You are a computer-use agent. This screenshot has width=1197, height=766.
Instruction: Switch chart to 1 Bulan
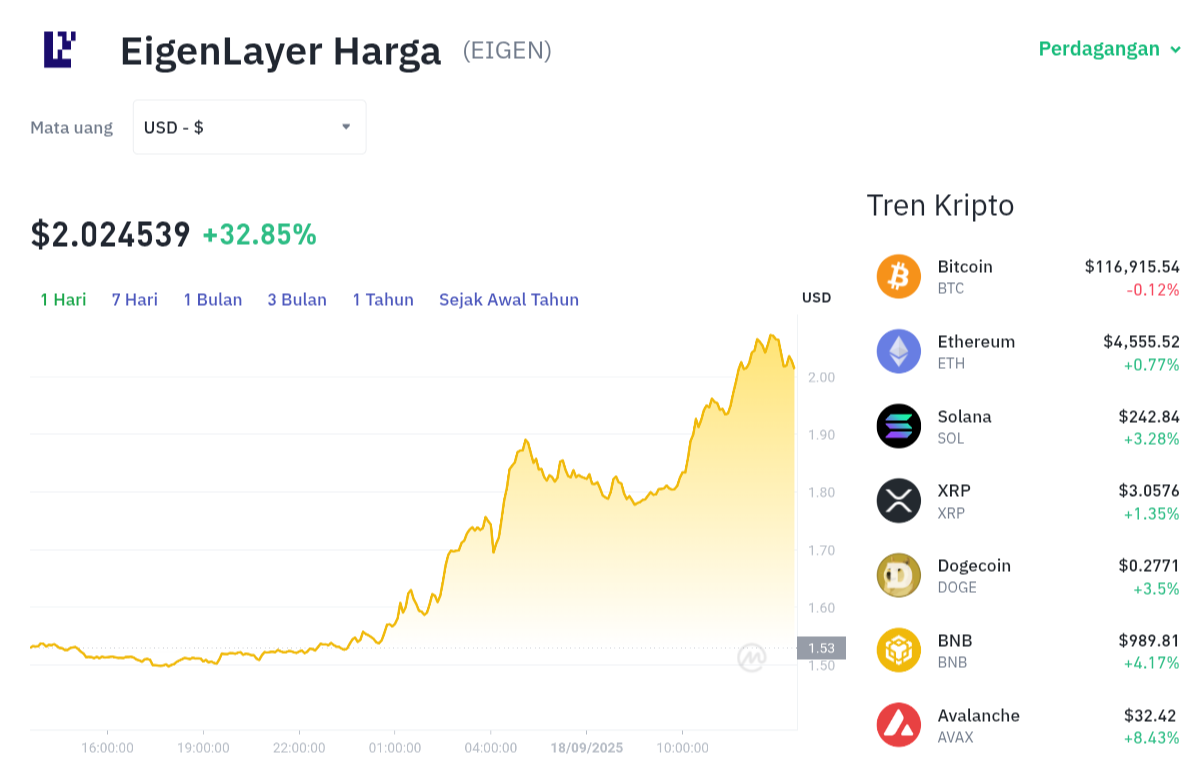212,299
